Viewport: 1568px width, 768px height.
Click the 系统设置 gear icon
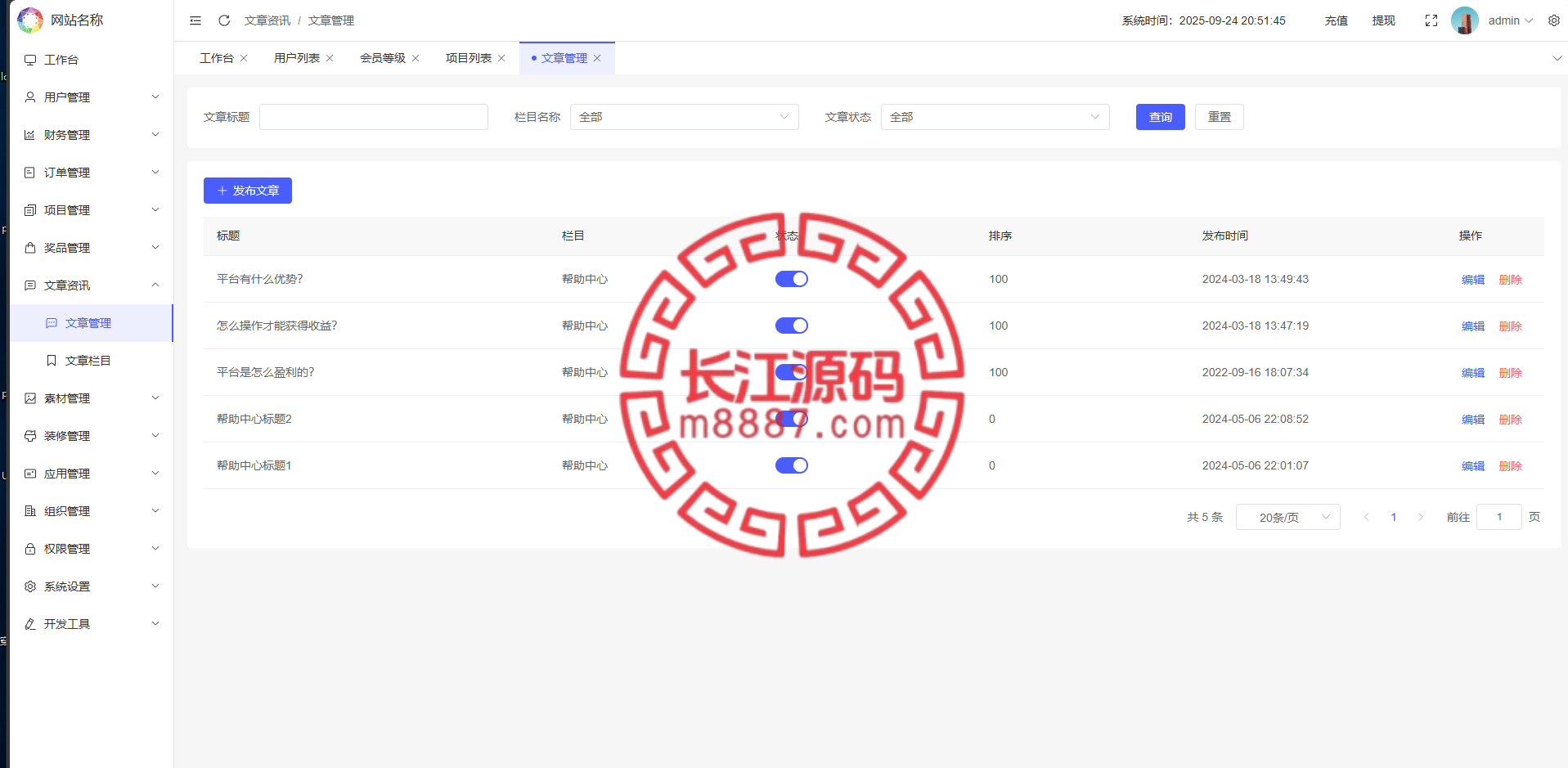coord(30,586)
